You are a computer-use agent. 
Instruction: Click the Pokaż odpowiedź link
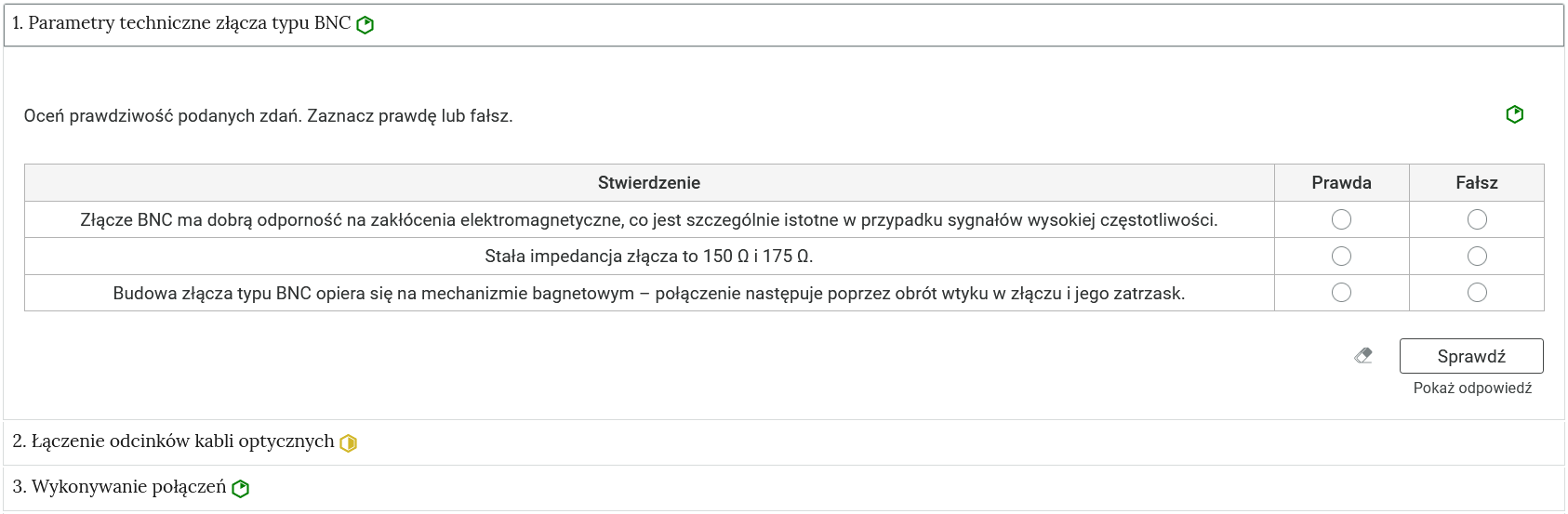(x=1472, y=389)
